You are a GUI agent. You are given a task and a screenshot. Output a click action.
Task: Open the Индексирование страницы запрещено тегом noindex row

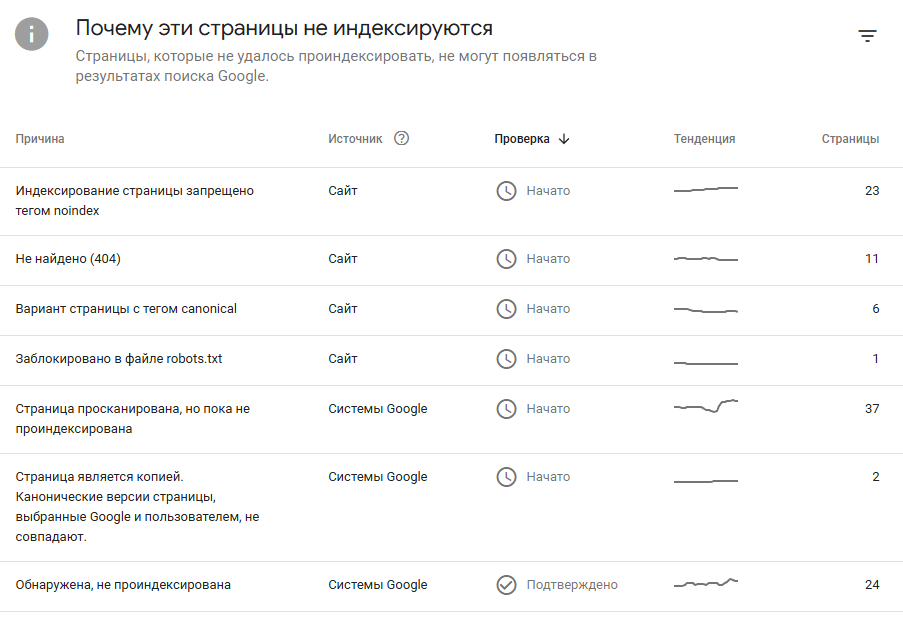click(x=452, y=202)
